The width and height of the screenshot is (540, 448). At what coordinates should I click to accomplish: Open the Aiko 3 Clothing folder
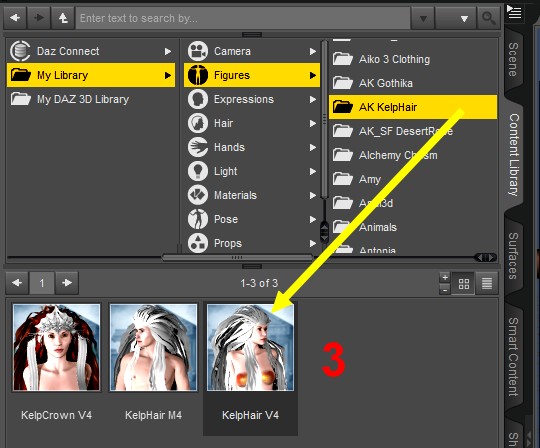(413, 59)
